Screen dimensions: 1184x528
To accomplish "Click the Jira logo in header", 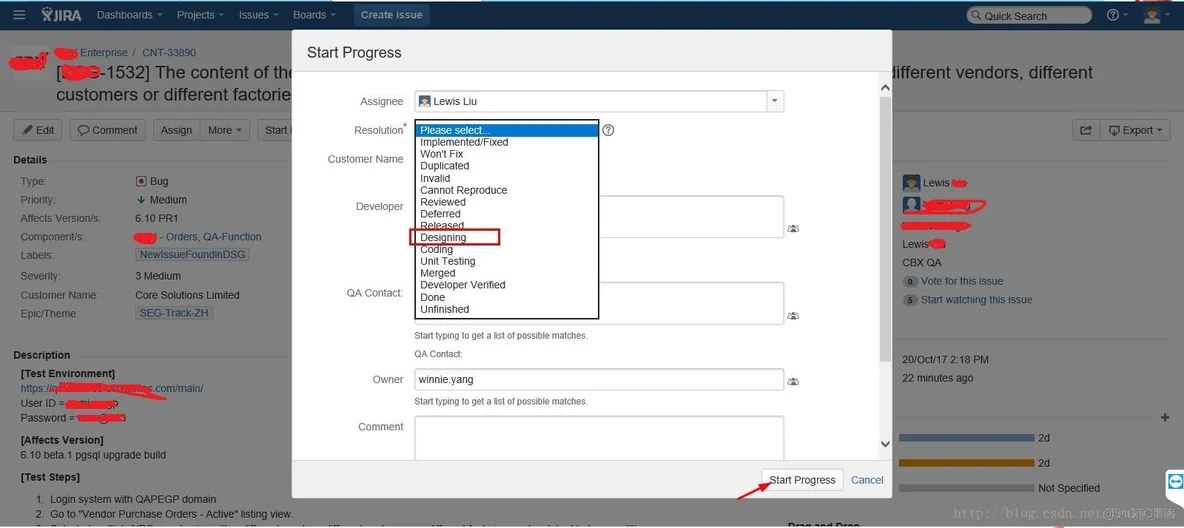I will tap(61, 15).
